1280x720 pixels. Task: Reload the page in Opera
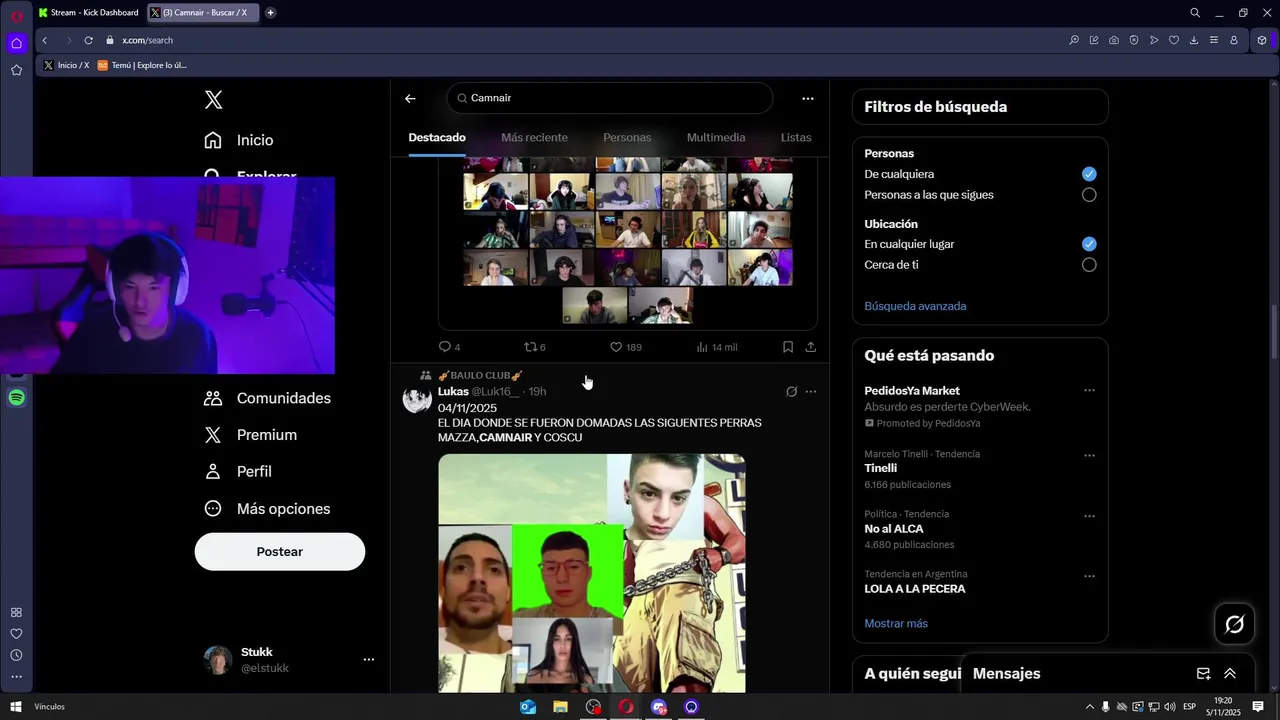pyautogui.click(x=89, y=40)
